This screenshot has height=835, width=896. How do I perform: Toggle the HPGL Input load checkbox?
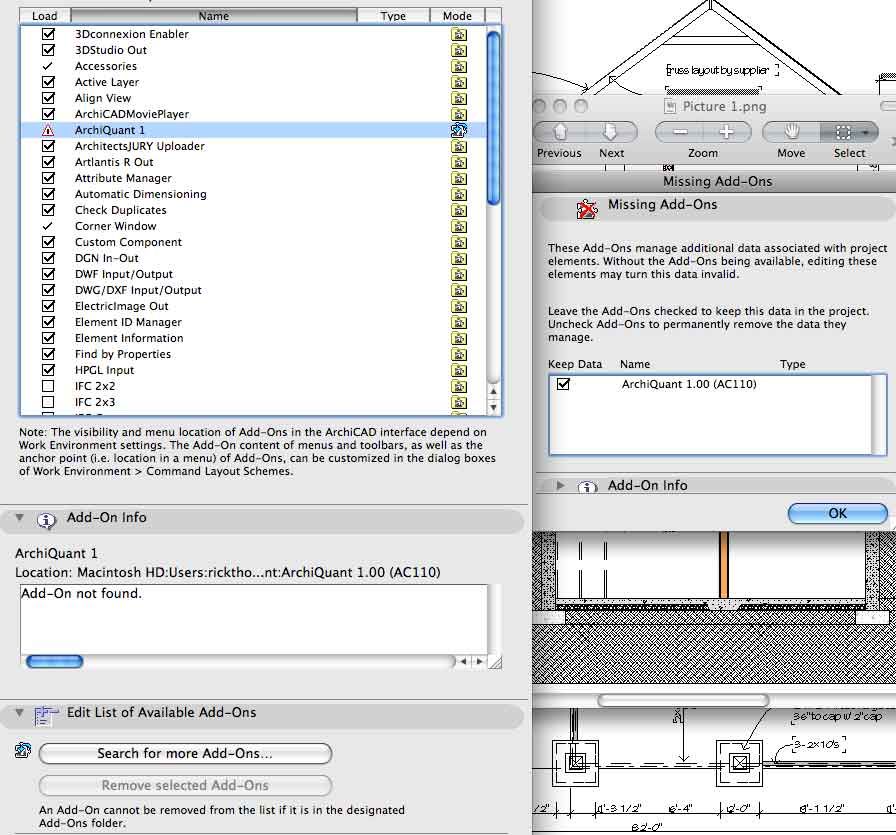click(x=49, y=370)
